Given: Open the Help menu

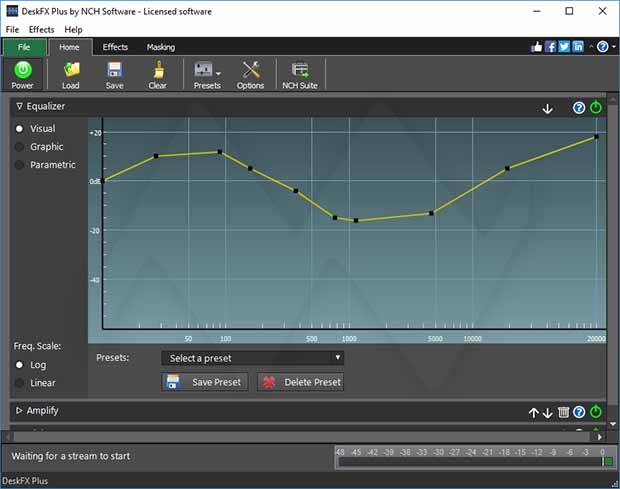Looking at the screenshot, I should click(74, 30).
